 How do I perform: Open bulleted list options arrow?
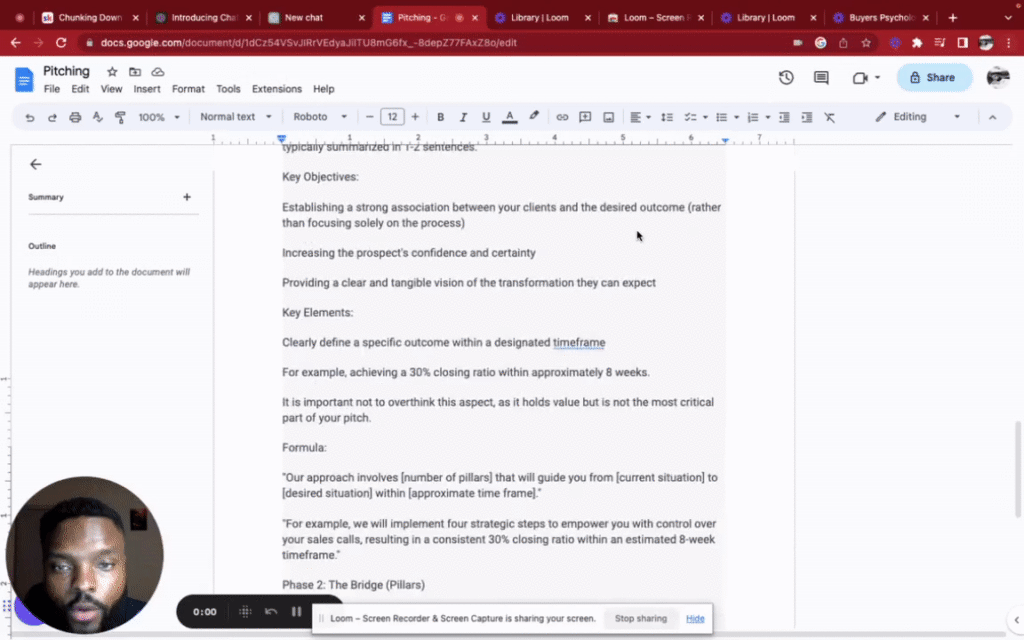coord(737,118)
